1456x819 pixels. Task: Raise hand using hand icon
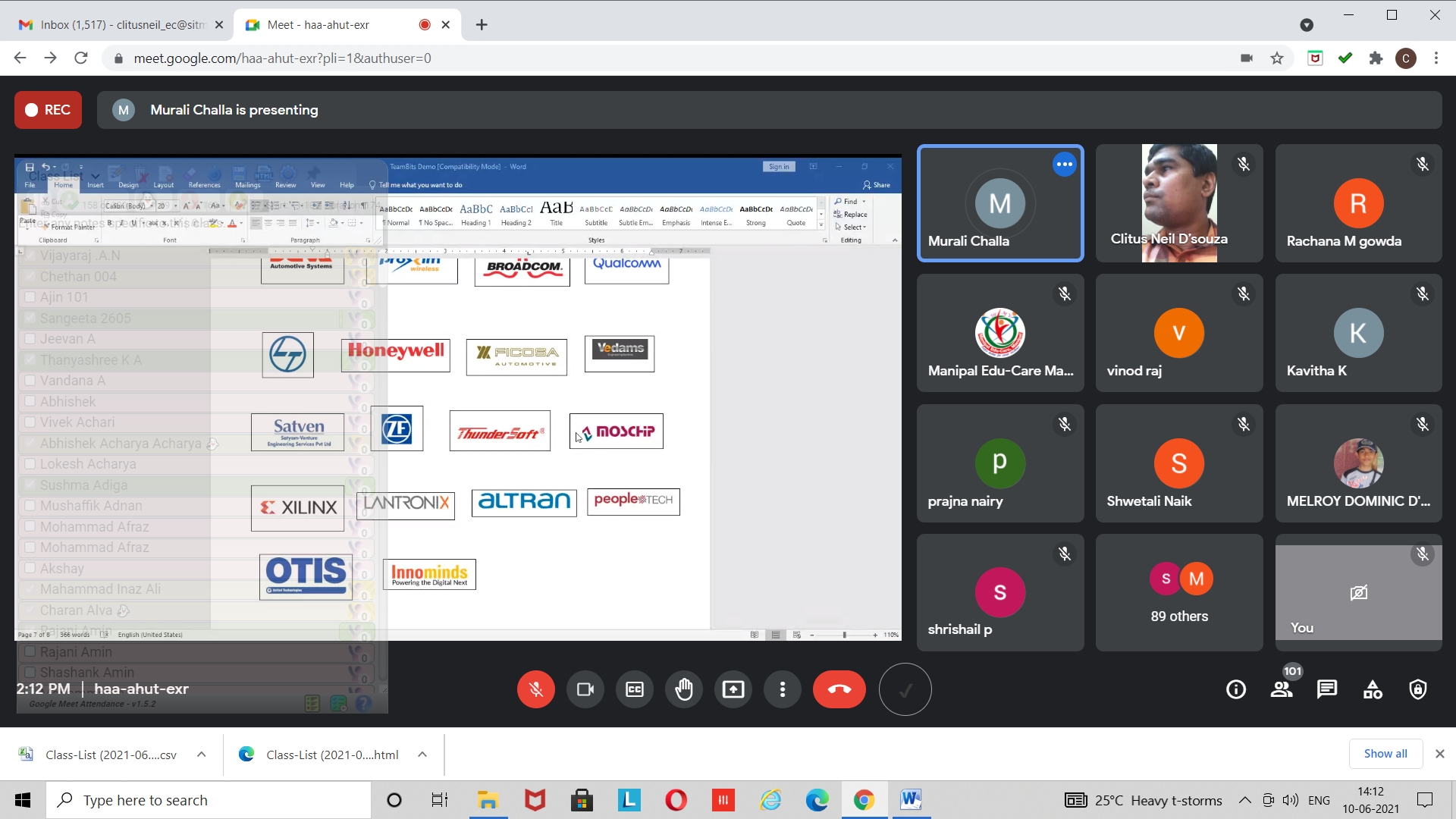click(x=683, y=689)
